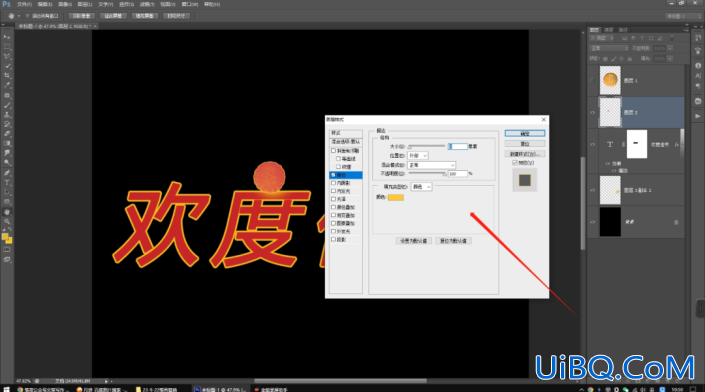705x392 pixels.
Task: Enable the Bevel and Emboss style checkbox
Action: pyautogui.click(x=333, y=151)
